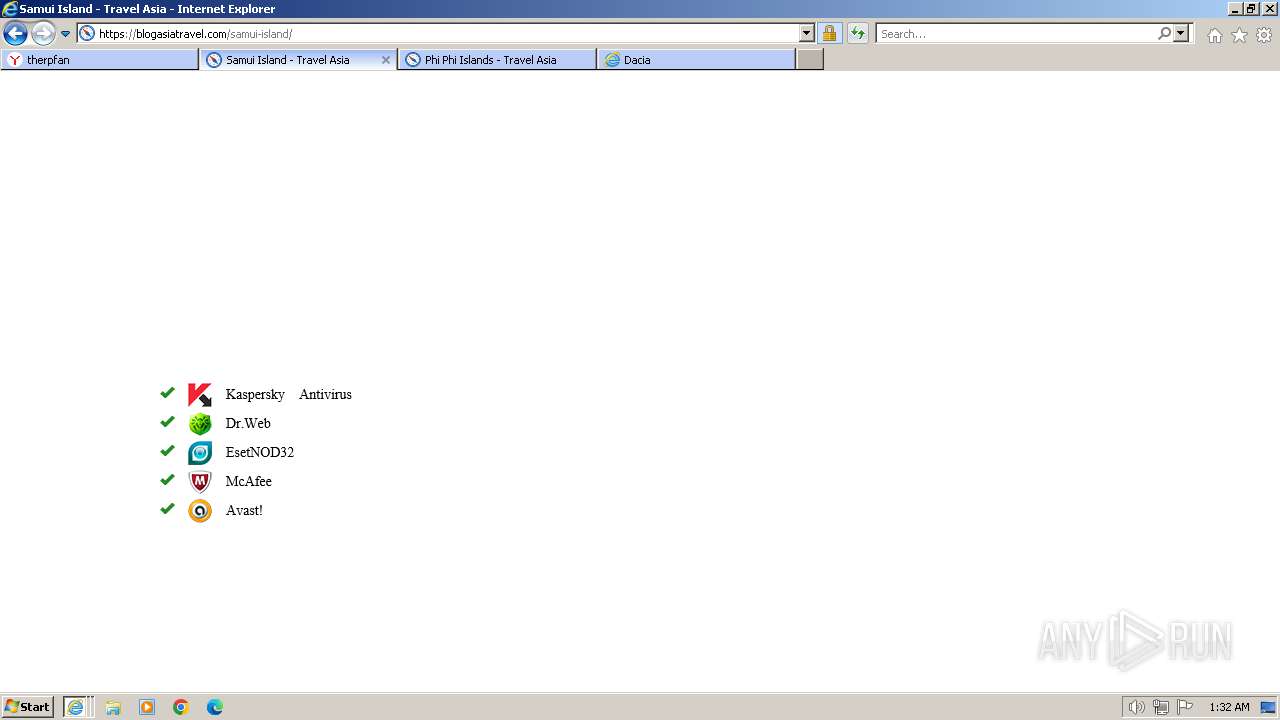Launch Microsoft Edge from the taskbar
This screenshot has height=720, width=1280.
(x=215, y=707)
